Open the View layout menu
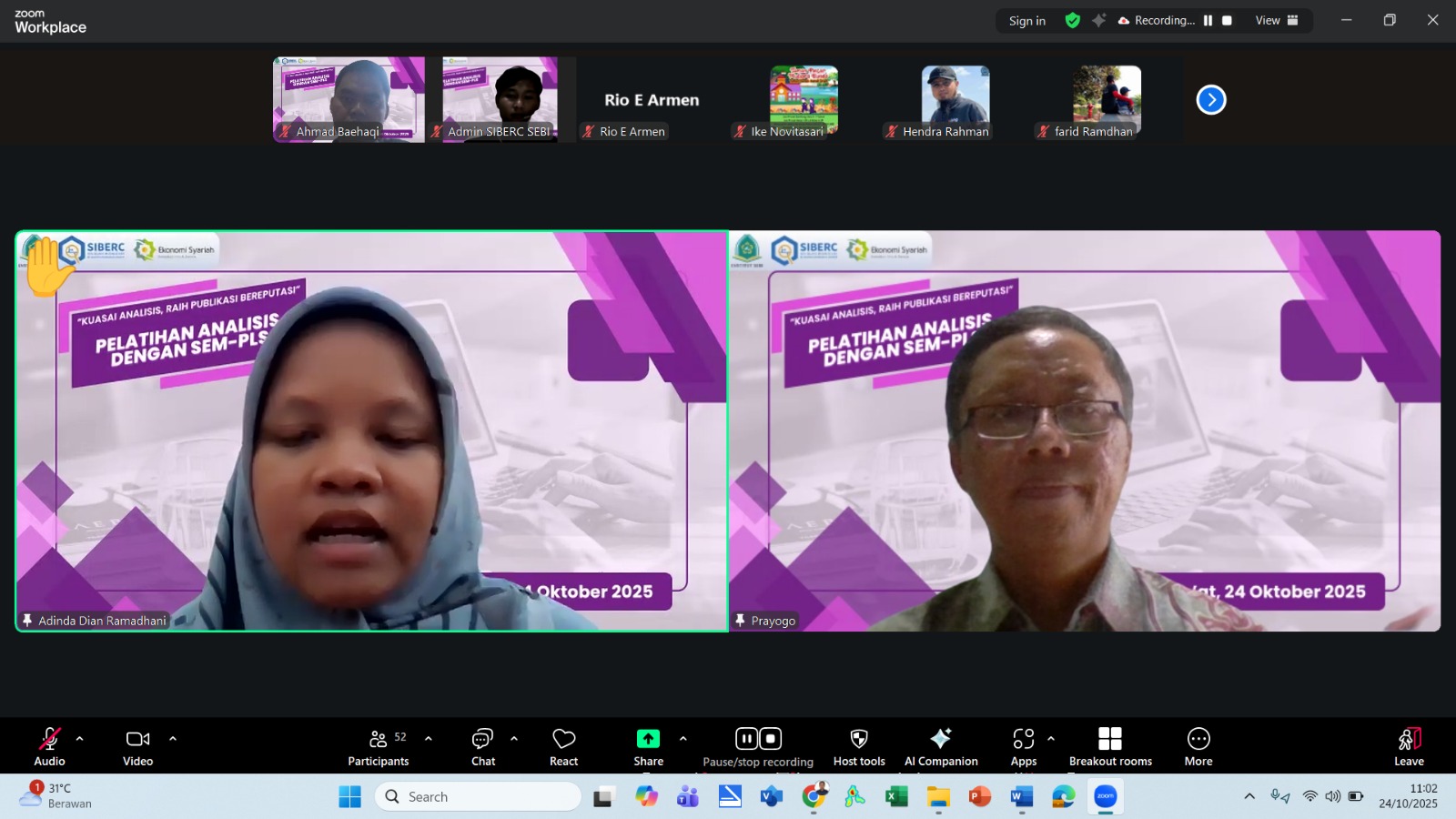 point(1276,20)
